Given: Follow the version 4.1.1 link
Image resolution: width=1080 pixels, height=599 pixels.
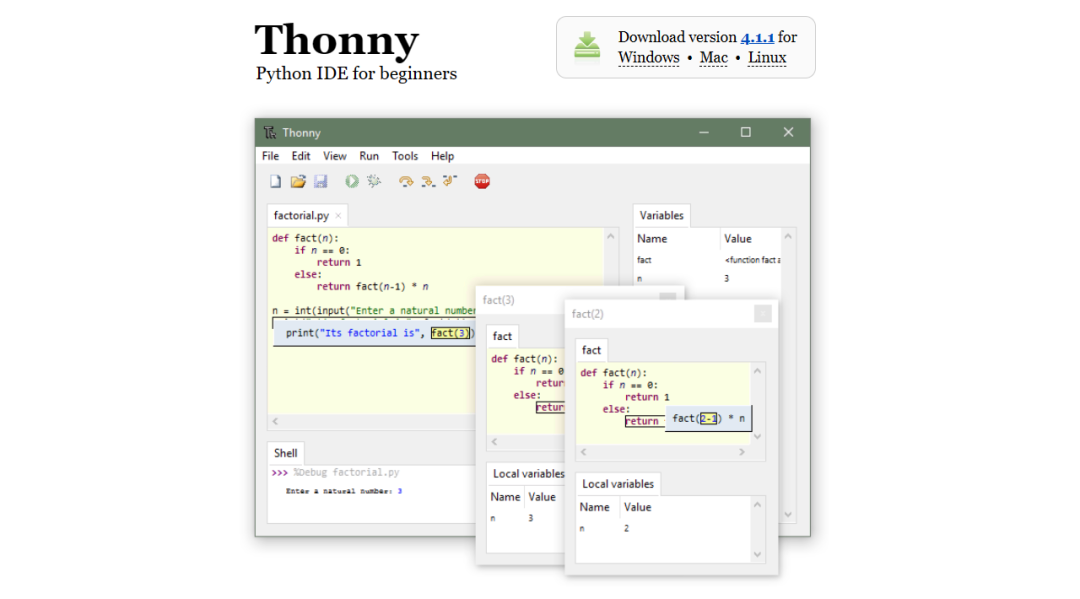Looking at the screenshot, I should point(757,37).
